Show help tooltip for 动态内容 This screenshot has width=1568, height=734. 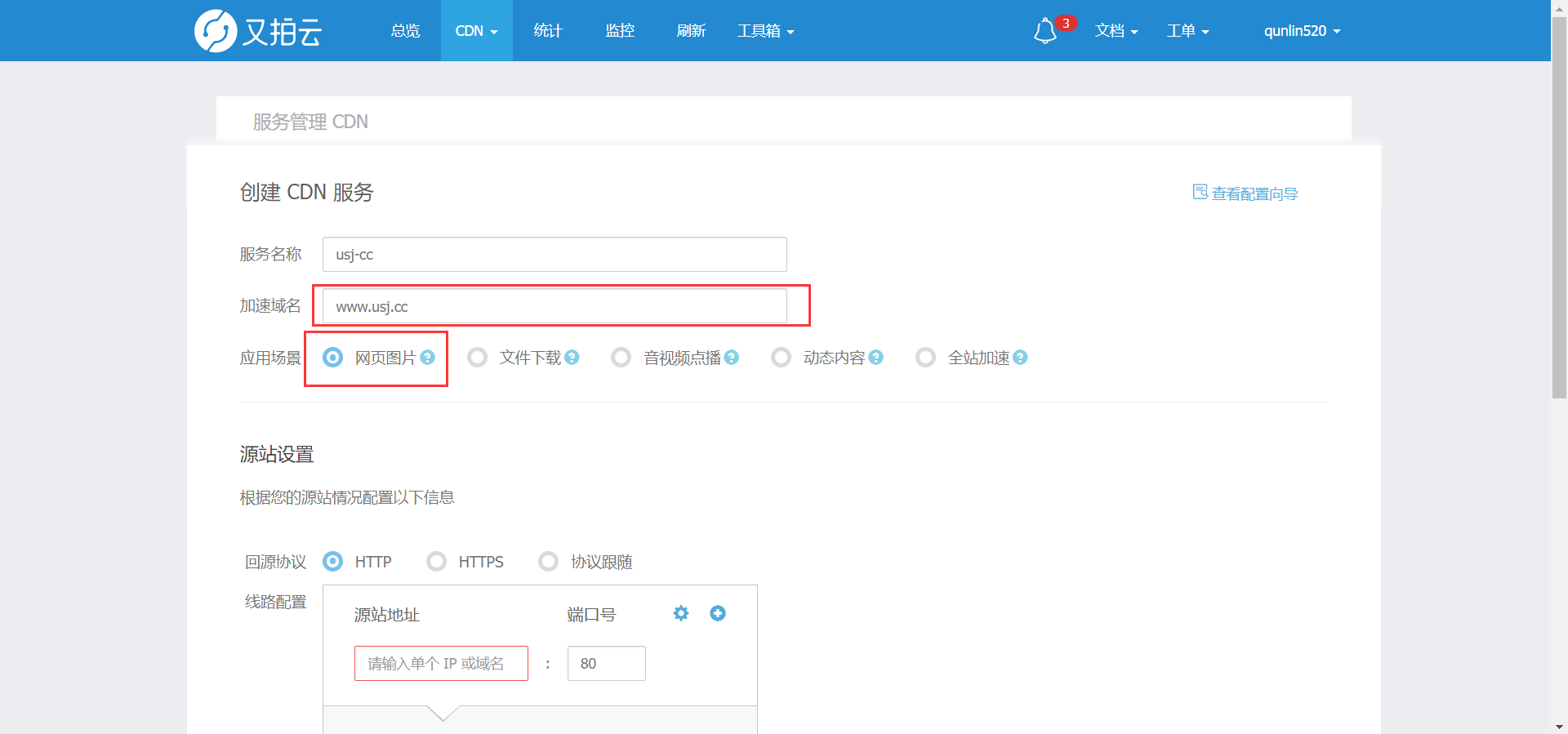(x=876, y=358)
